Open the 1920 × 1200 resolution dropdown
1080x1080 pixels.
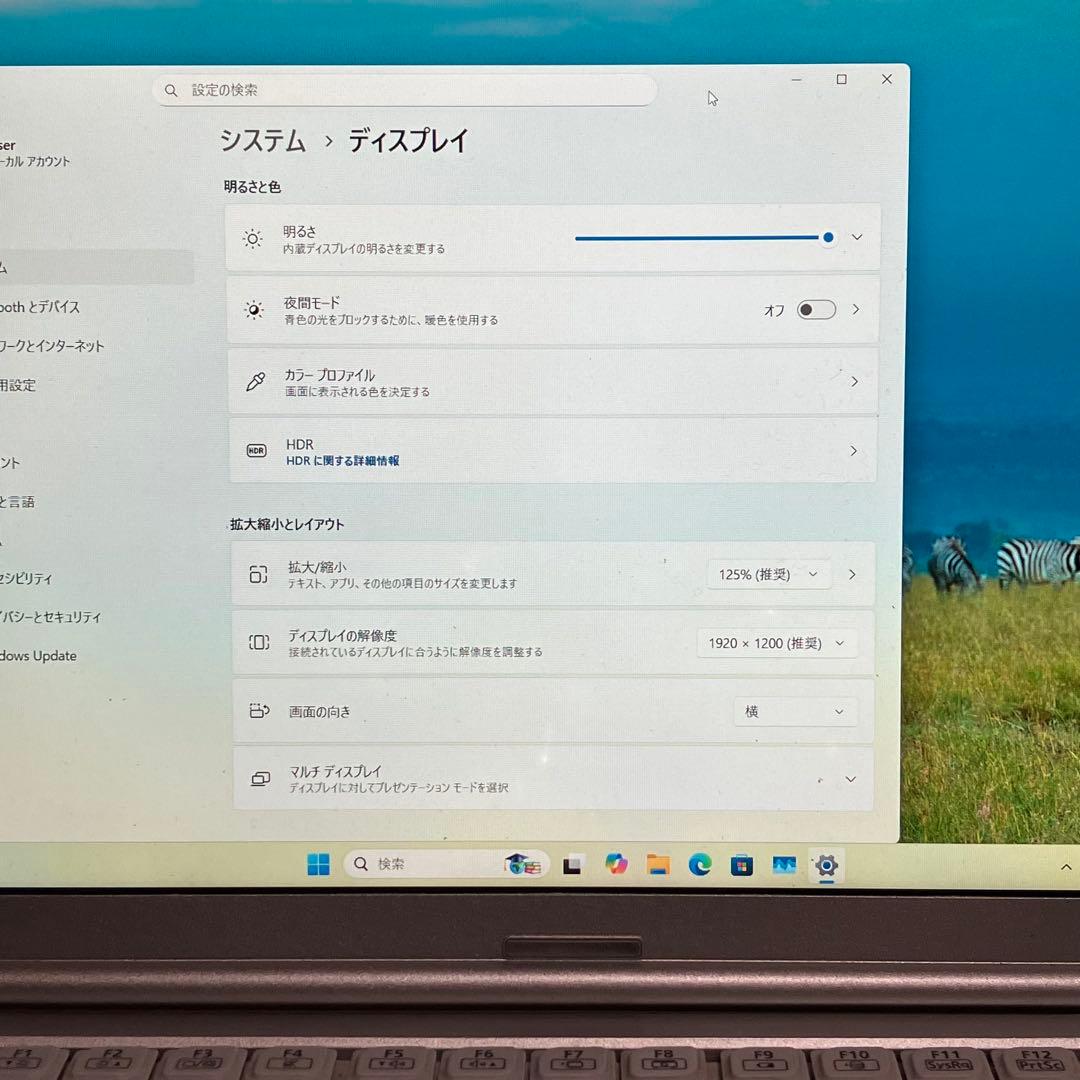775,644
